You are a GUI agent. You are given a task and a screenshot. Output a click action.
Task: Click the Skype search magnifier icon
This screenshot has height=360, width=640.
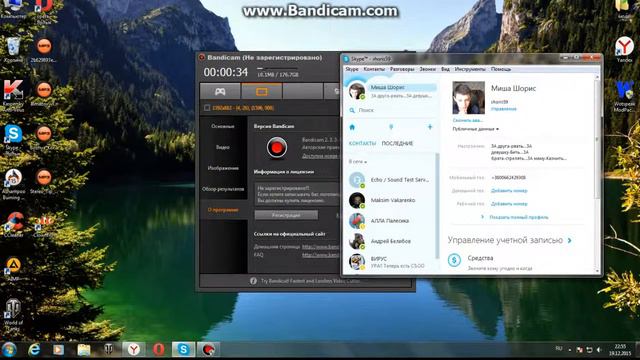click(352, 110)
